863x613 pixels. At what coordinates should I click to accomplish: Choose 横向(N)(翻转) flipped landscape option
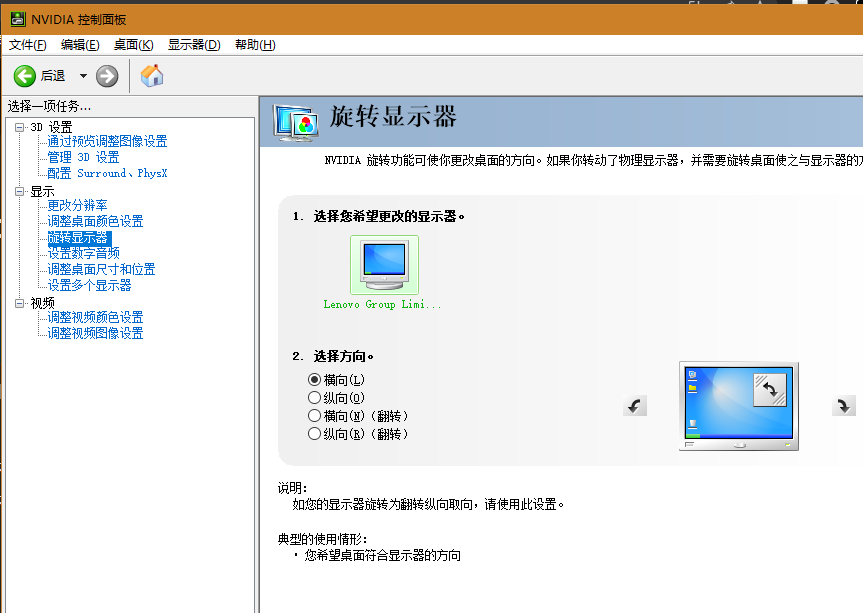315,416
